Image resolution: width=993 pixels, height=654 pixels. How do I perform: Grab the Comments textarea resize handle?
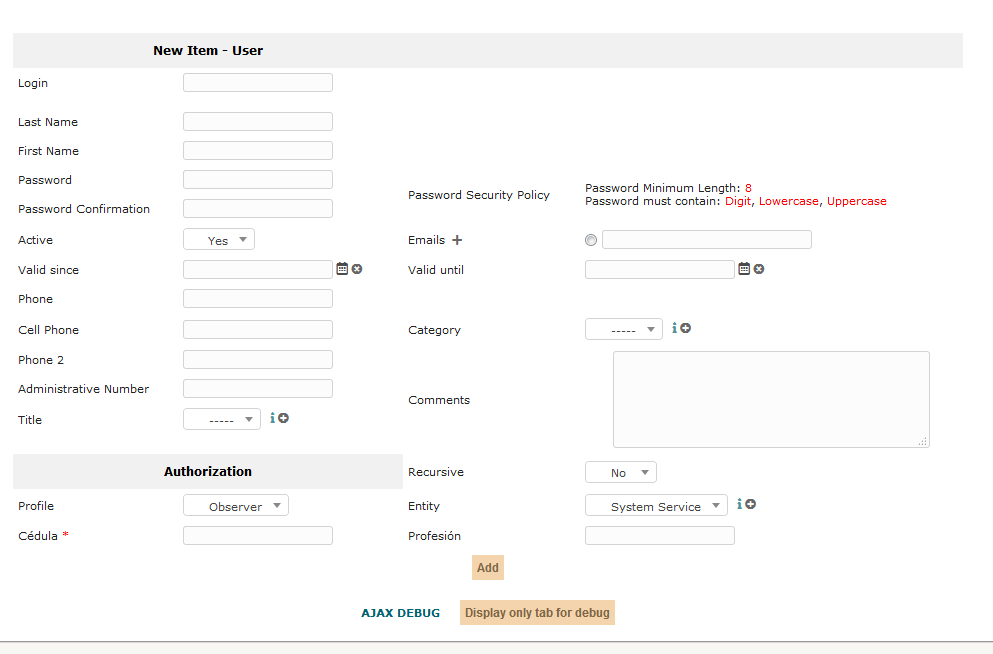click(x=923, y=441)
